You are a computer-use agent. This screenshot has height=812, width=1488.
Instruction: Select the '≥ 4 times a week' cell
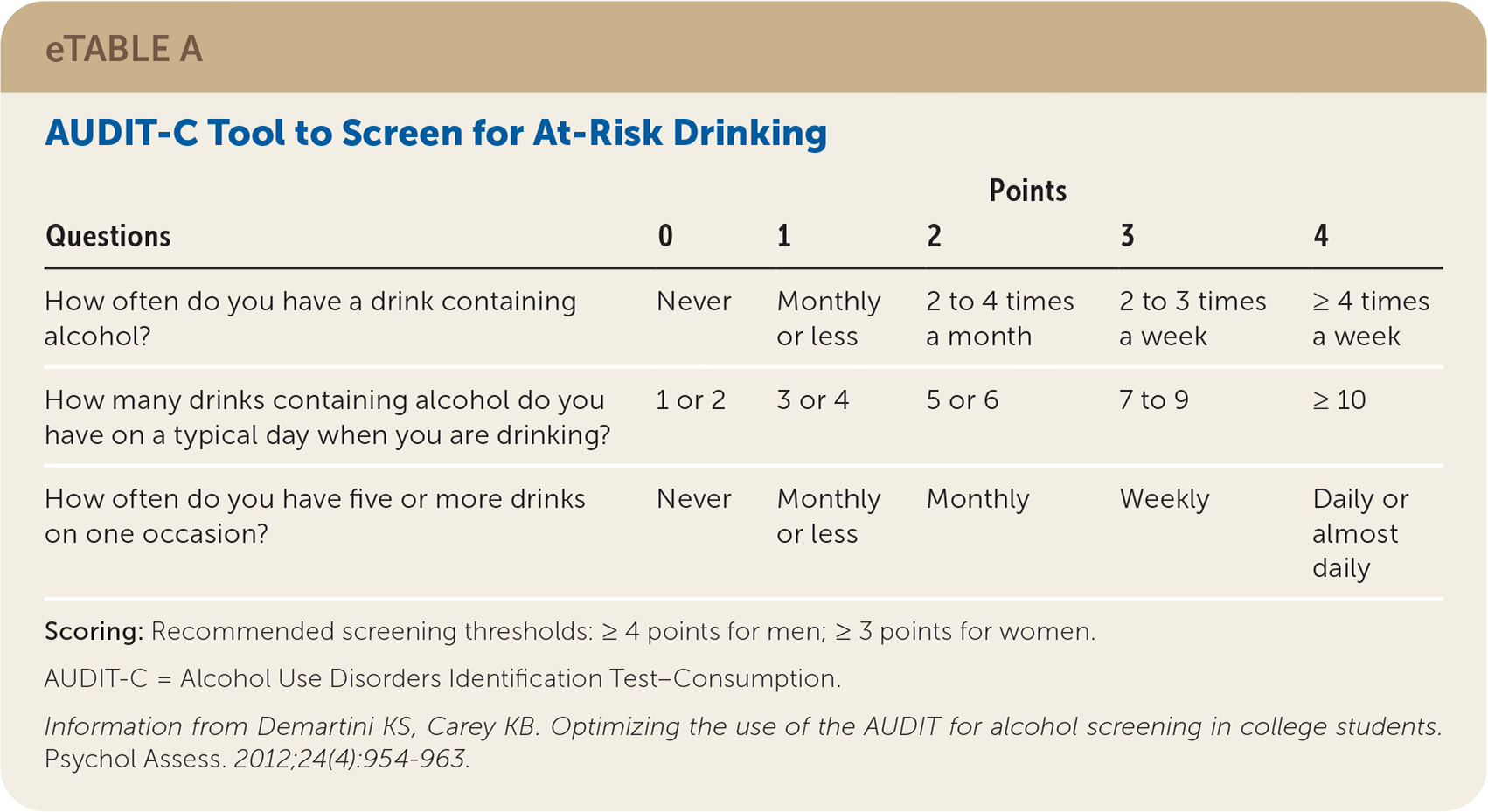(1370, 318)
